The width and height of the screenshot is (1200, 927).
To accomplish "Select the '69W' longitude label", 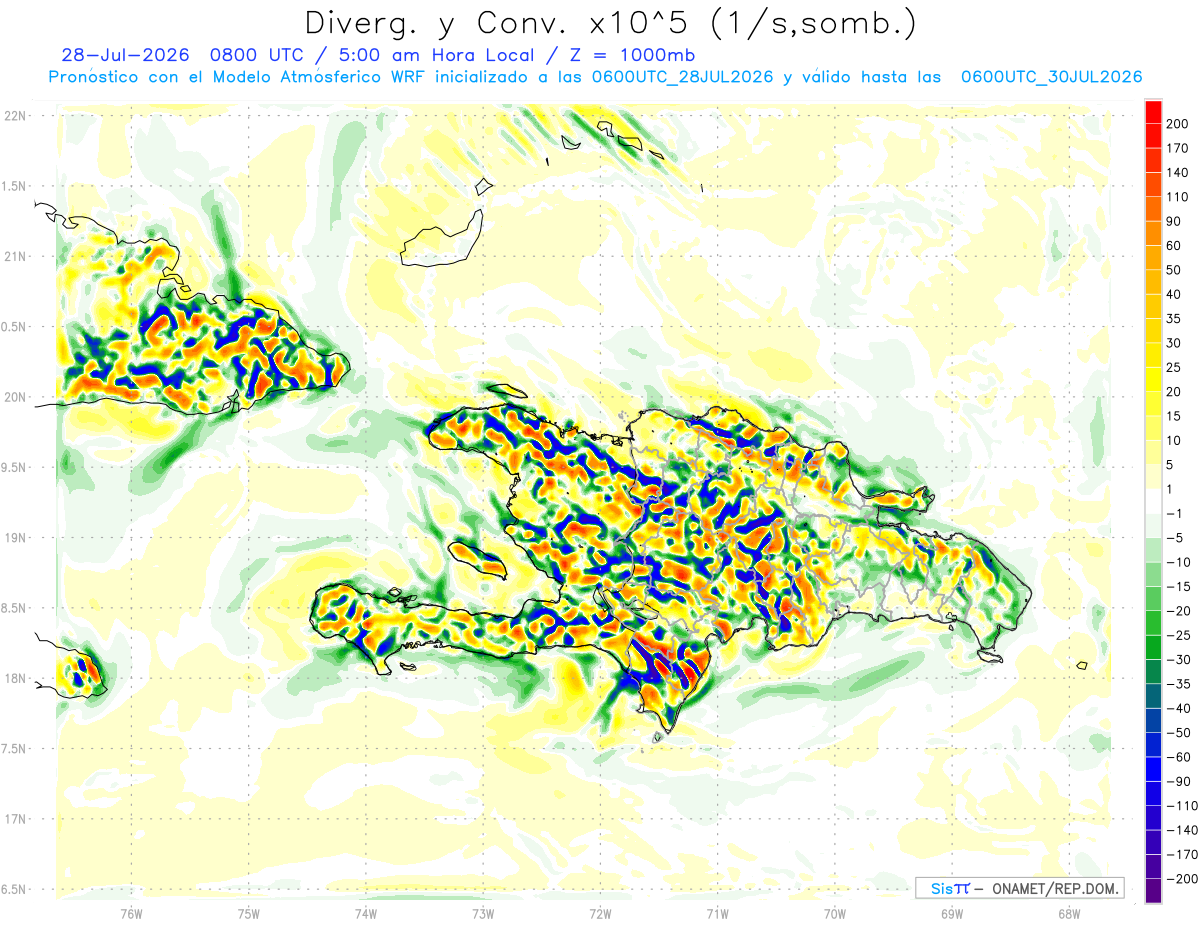I will click(x=952, y=913).
